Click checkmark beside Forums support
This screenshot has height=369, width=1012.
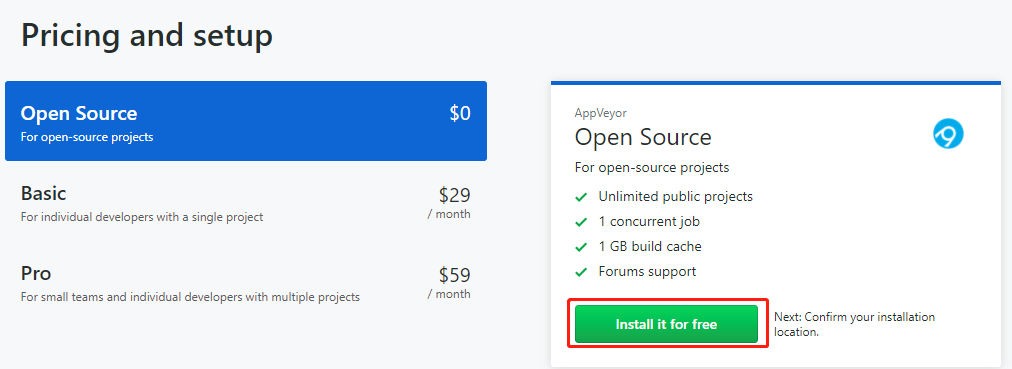pos(581,272)
